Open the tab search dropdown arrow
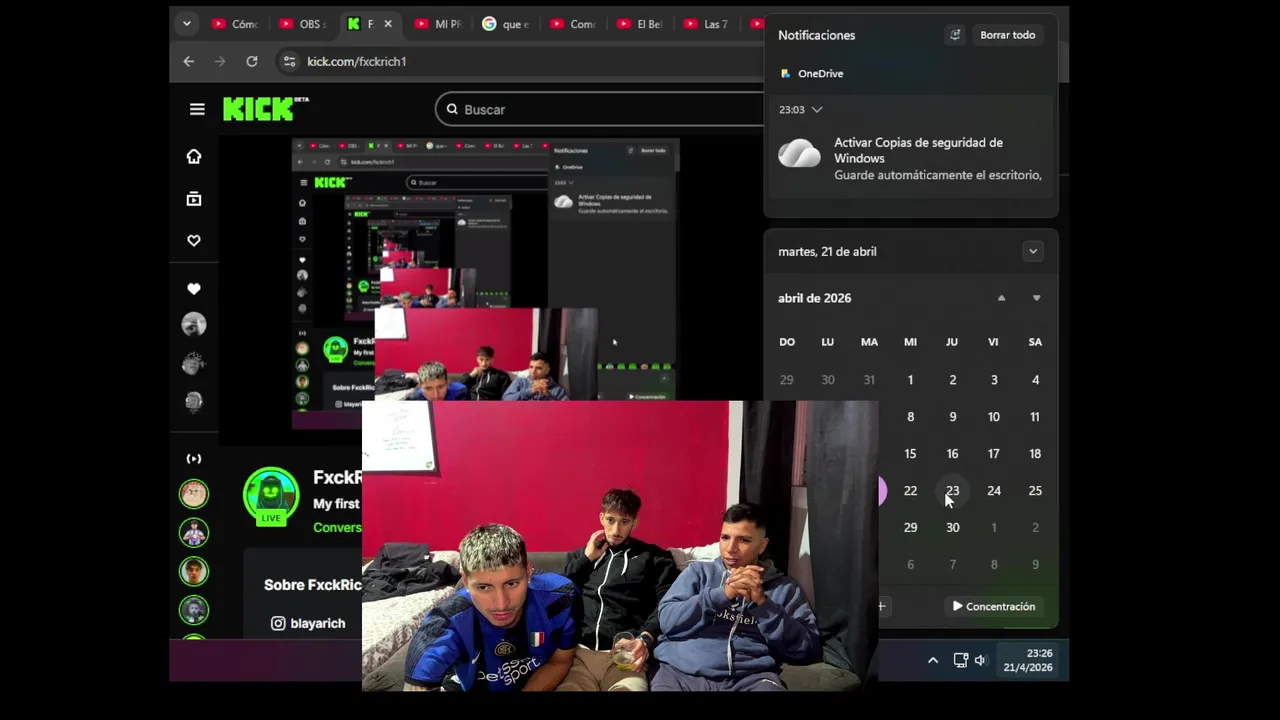This screenshot has height=720, width=1280. pos(186,24)
